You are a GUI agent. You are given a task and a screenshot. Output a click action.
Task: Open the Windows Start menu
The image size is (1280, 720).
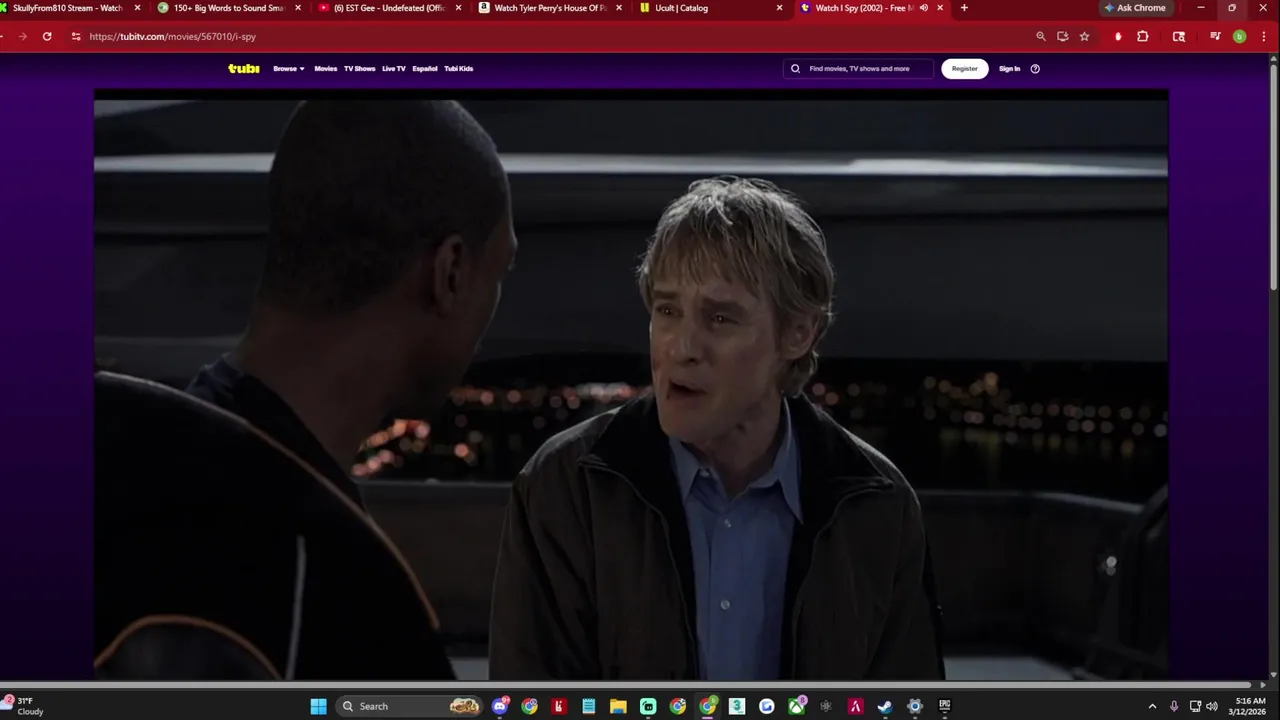(x=318, y=706)
